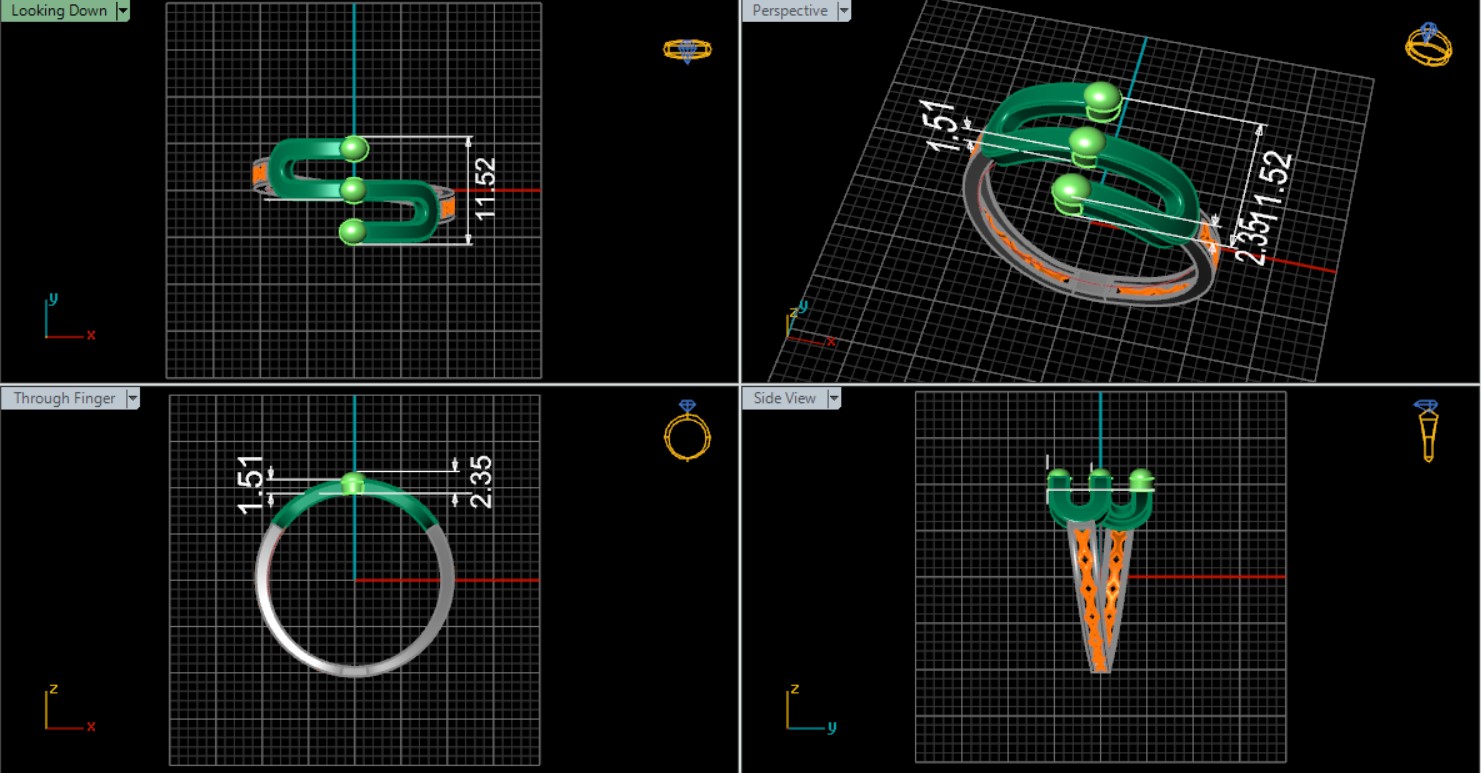Click the ring icon in Side View viewport

pos(1427,430)
